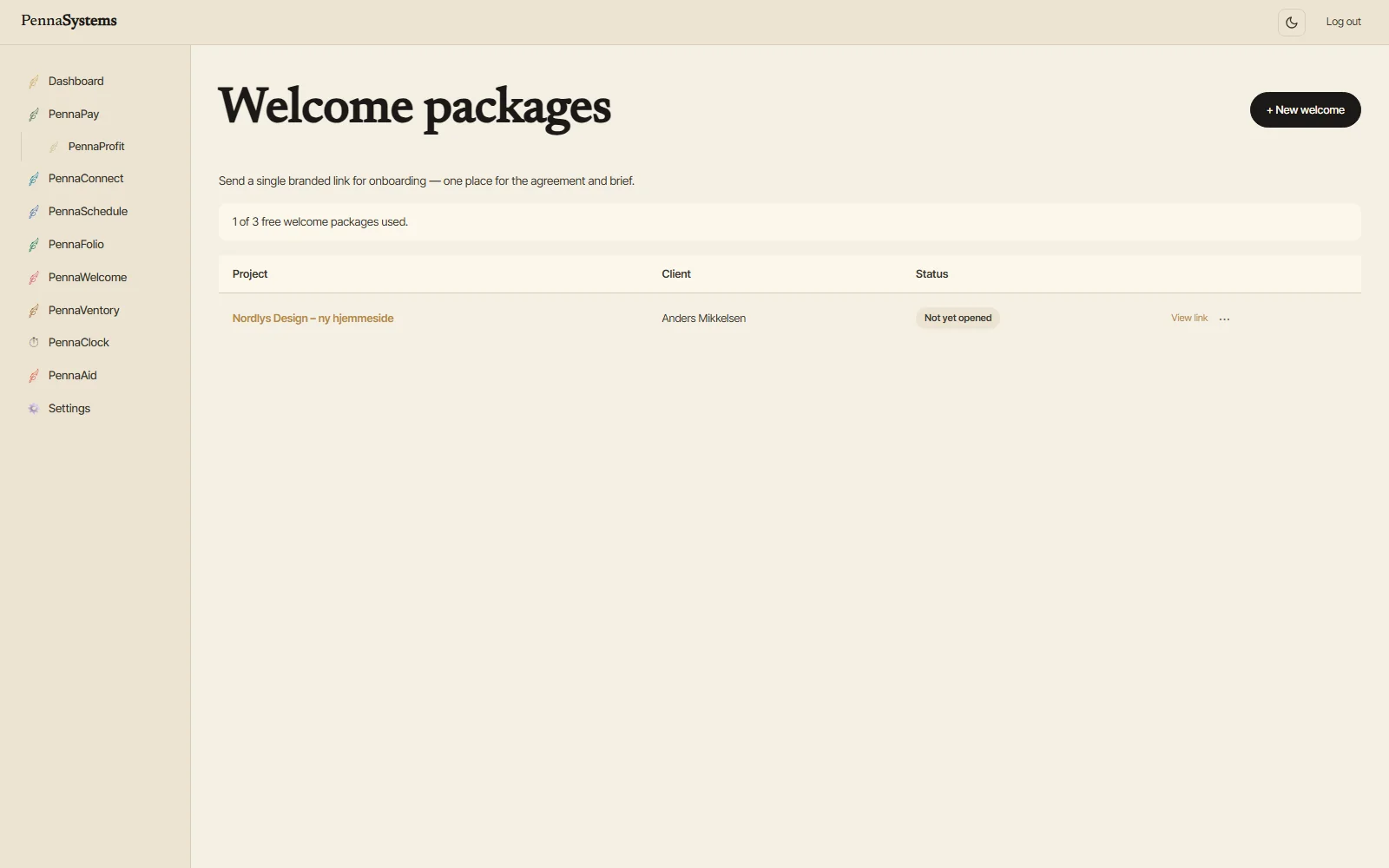Click the PennaSchedule feather icon
Viewport: 1389px width, 868px height.
[34, 212]
